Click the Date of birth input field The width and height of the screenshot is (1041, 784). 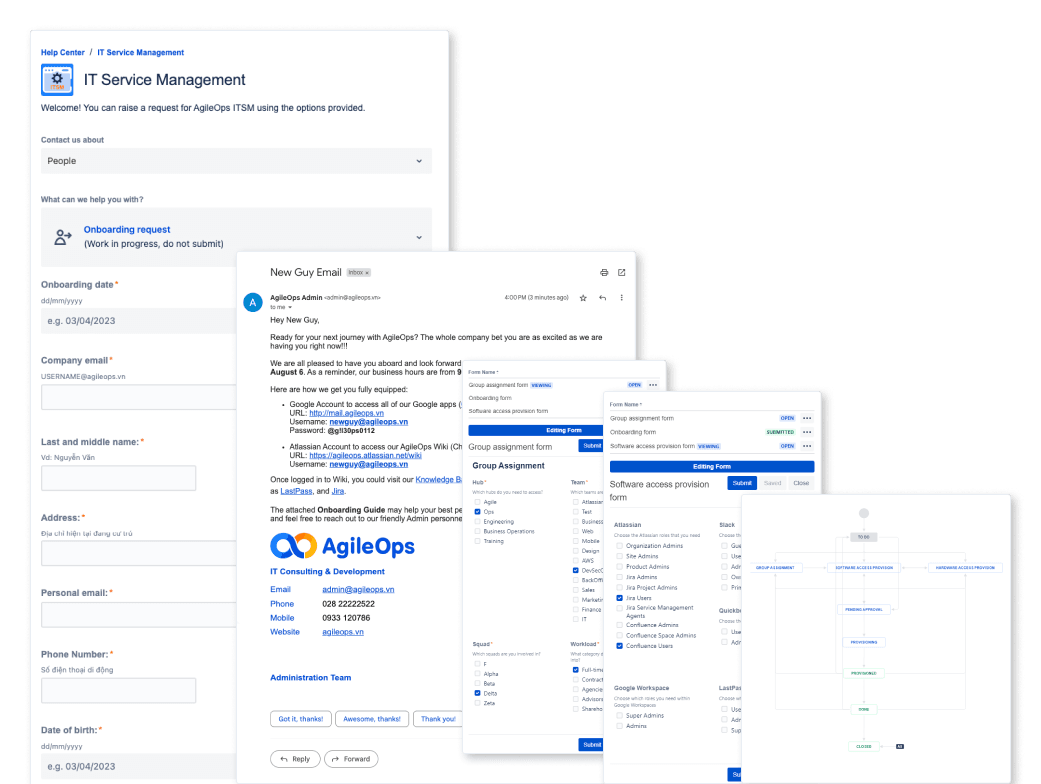139,766
